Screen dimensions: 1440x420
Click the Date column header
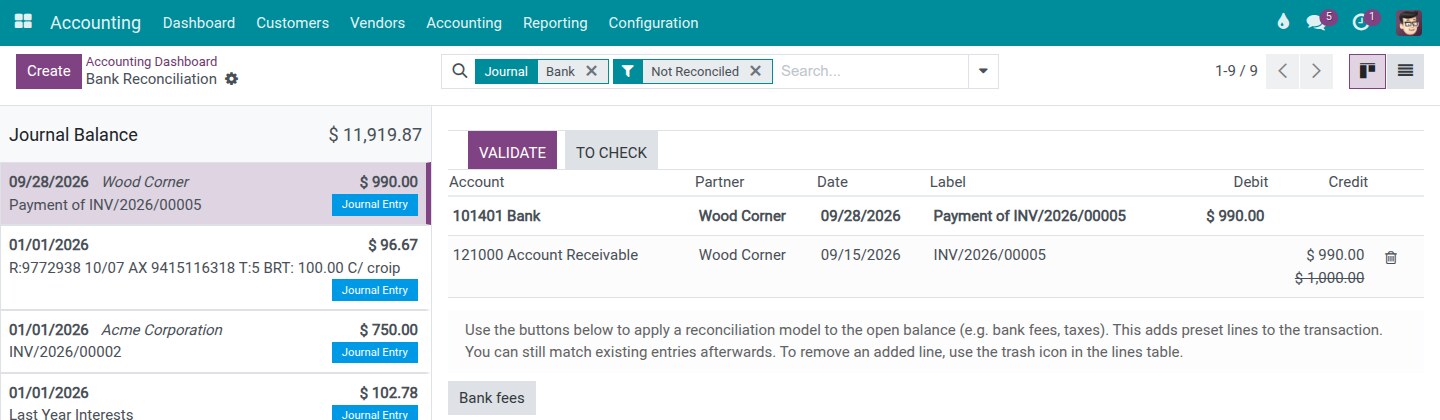click(832, 182)
